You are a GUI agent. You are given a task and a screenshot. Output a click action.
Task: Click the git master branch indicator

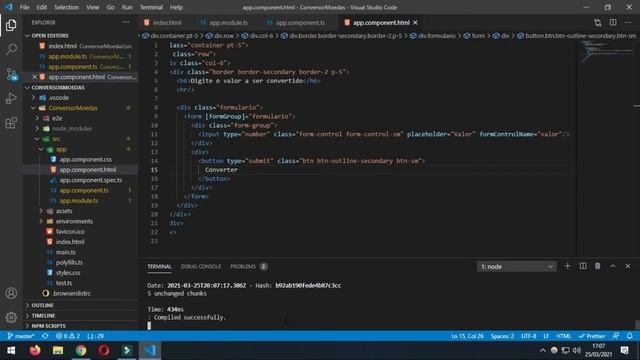coord(21,336)
